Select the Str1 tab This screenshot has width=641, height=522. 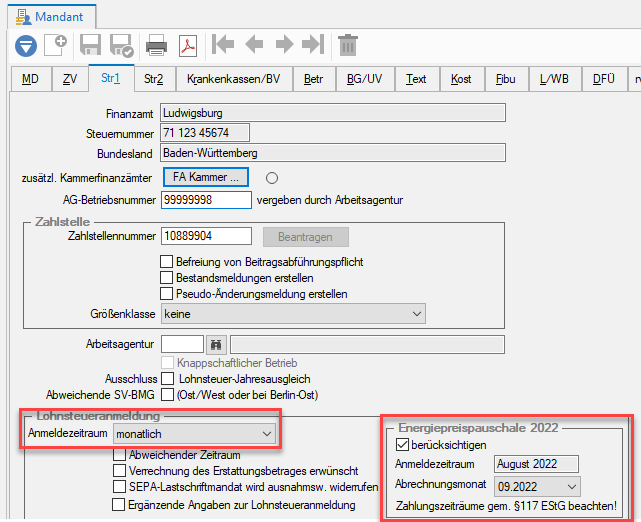tap(111, 78)
